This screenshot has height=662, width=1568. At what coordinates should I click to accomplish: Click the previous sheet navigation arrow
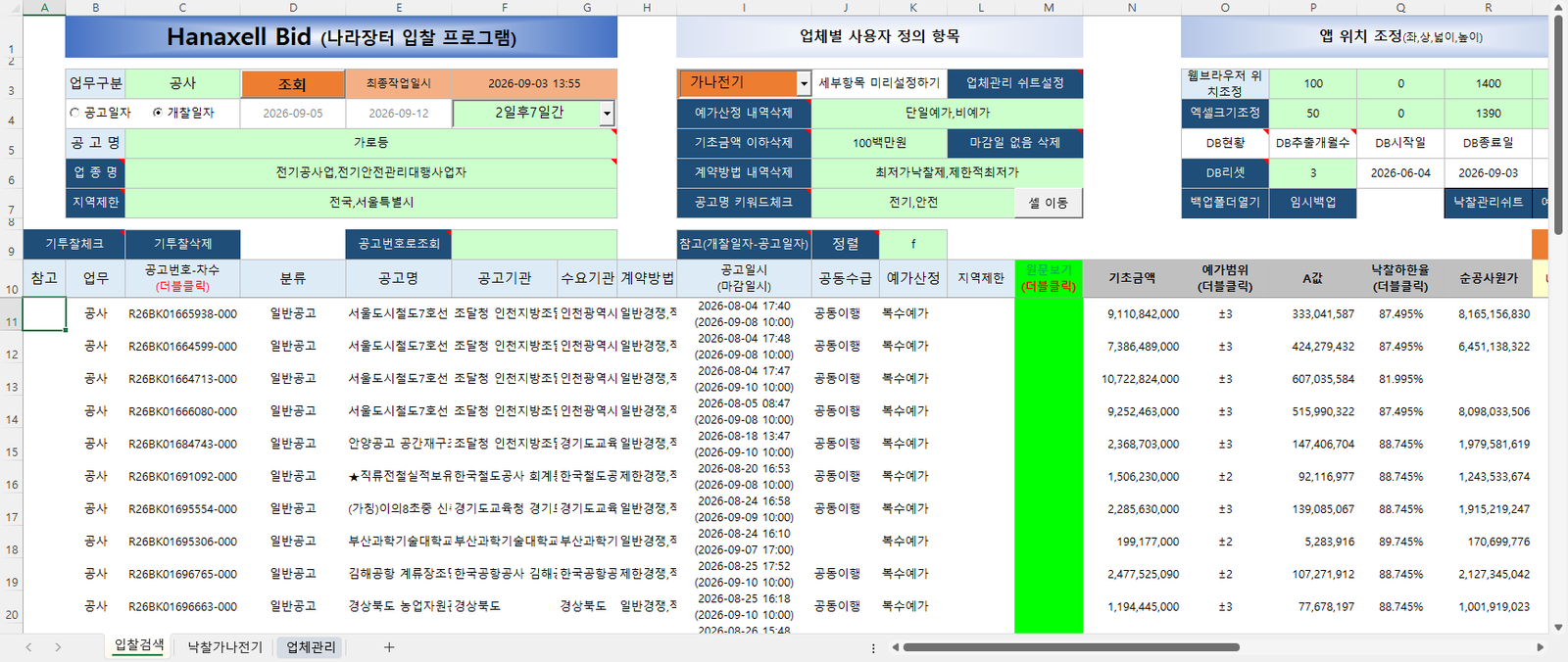pos(28,647)
